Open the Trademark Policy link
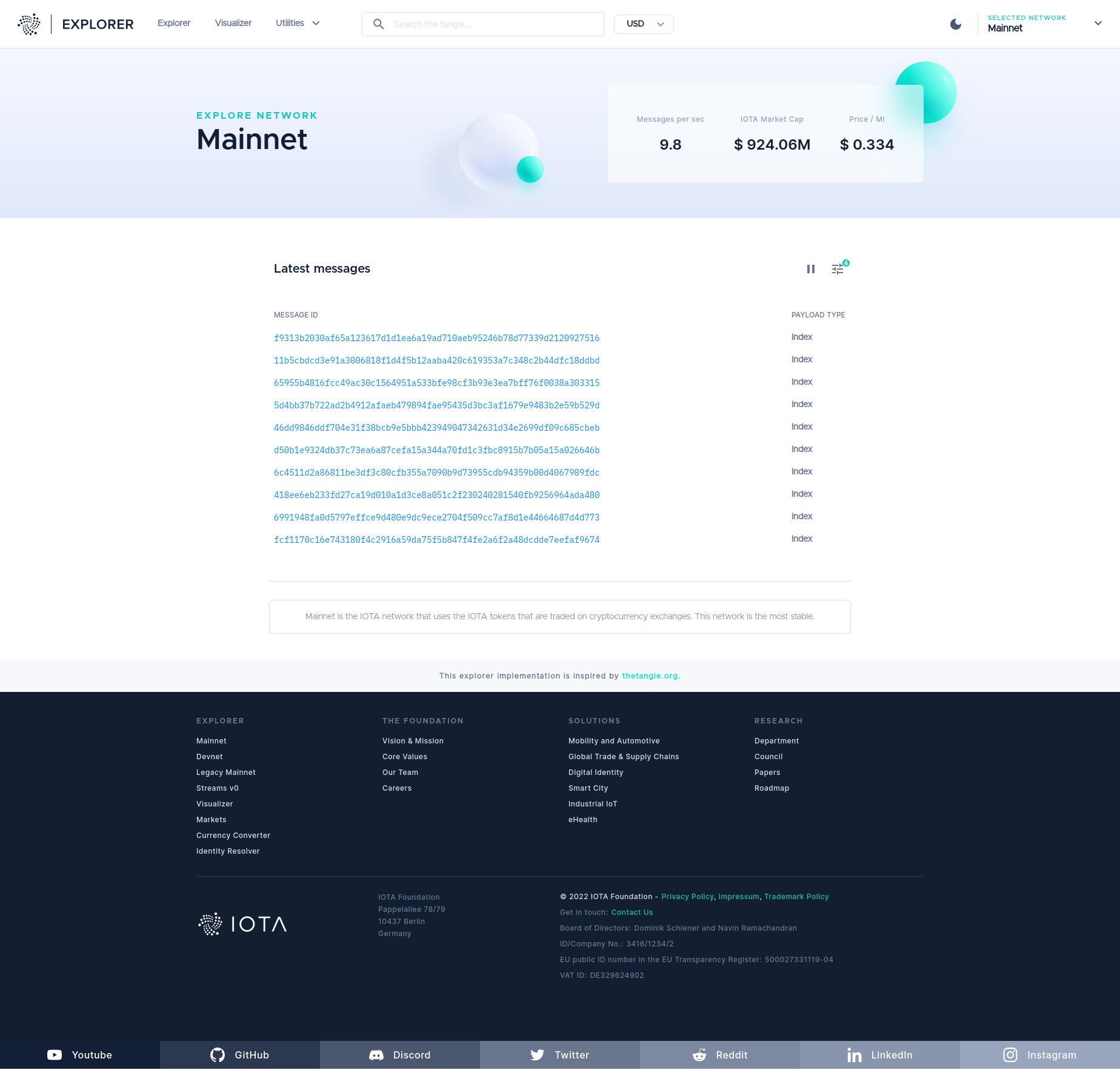Screen dimensions: 1120x1070 coord(796,897)
